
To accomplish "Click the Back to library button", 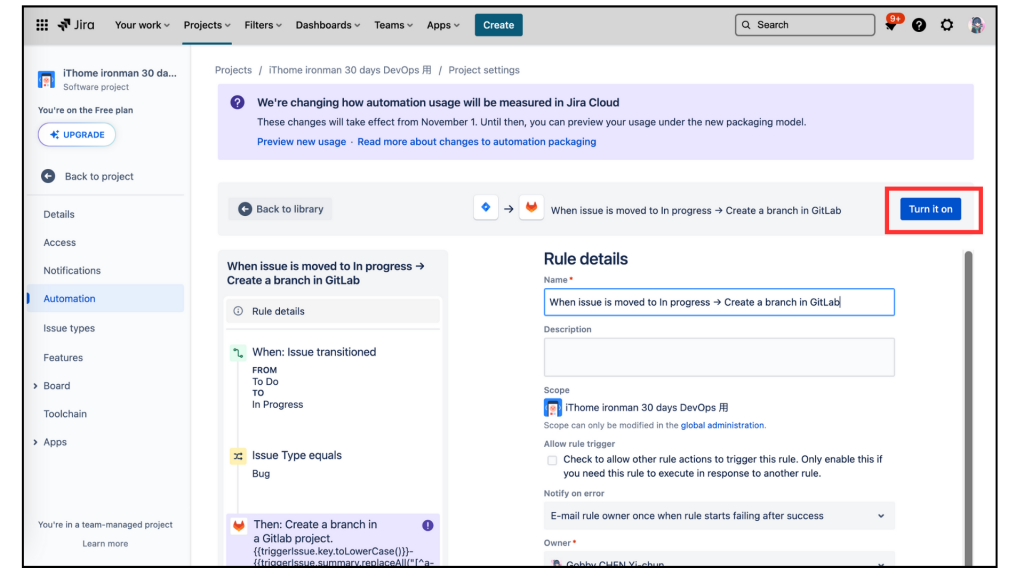I will click(280, 209).
